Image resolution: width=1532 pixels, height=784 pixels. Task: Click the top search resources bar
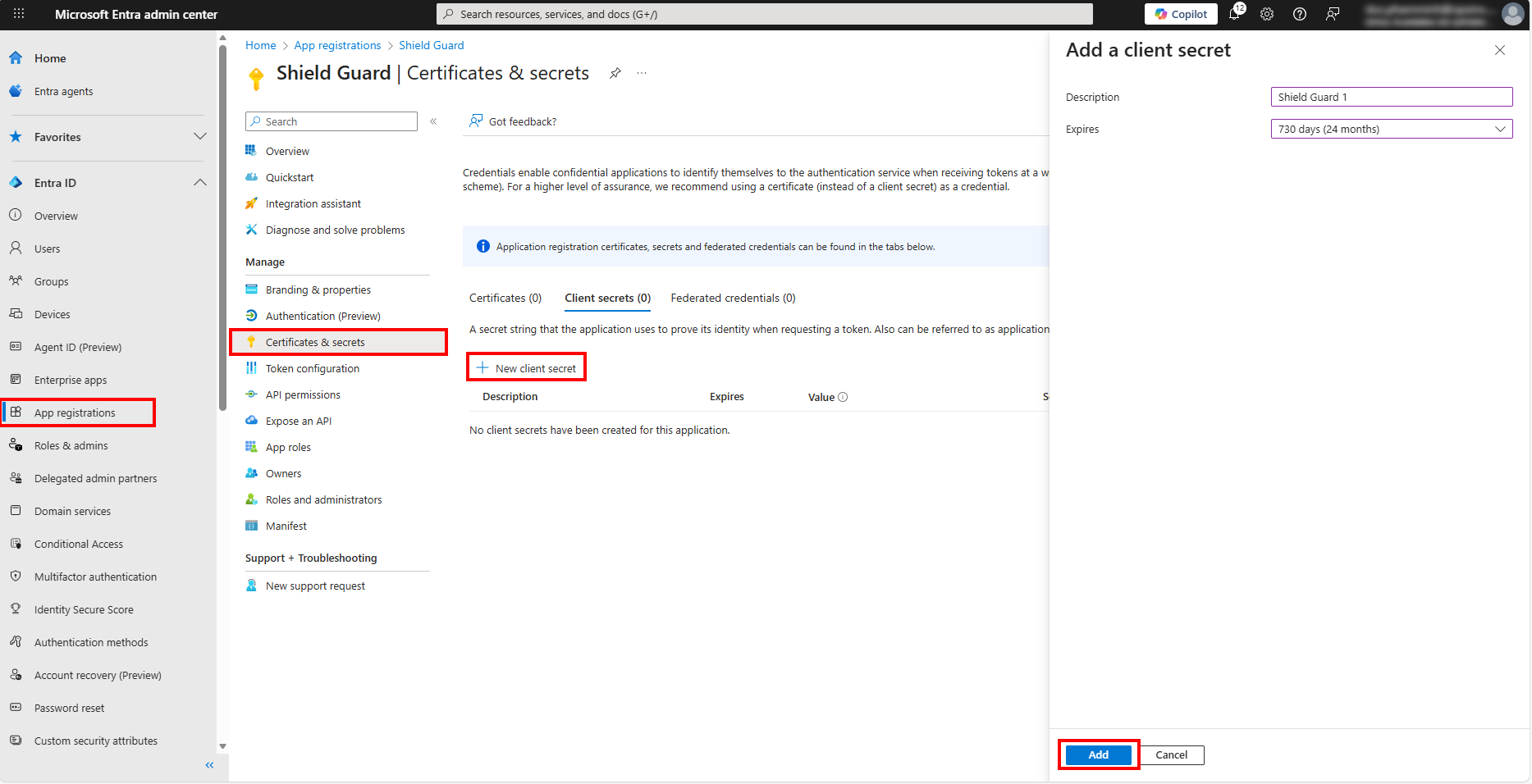click(x=764, y=14)
